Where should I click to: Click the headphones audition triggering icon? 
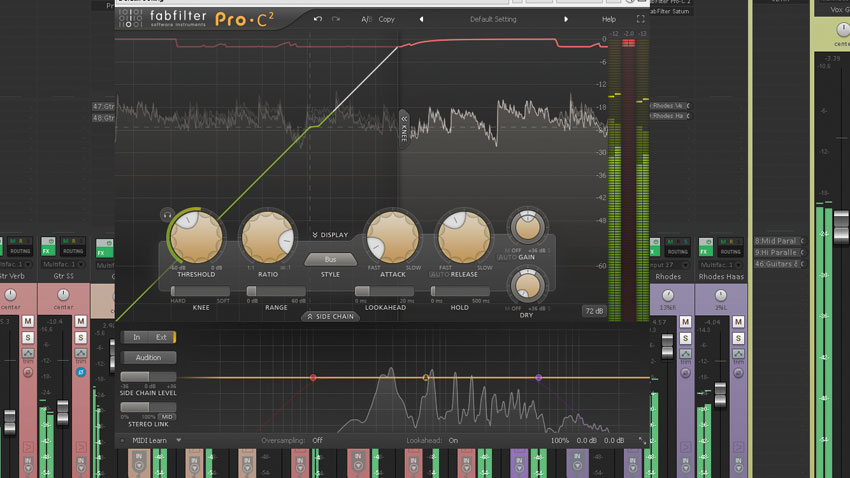click(167, 215)
